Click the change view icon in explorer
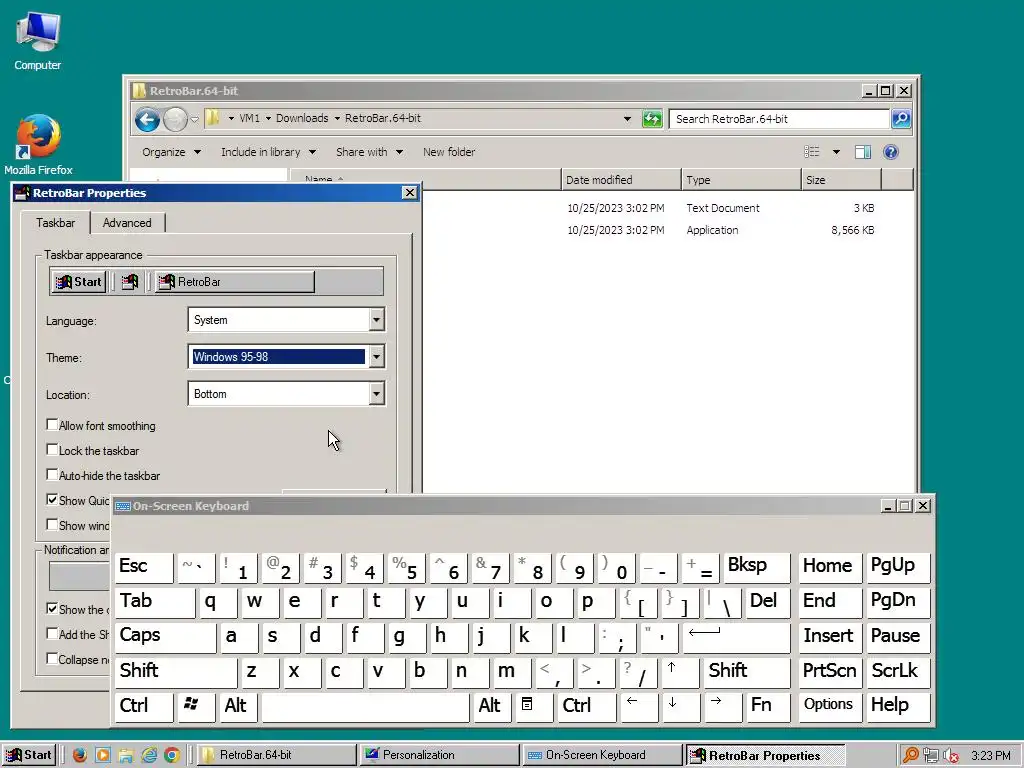1024x768 pixels. 812,152
